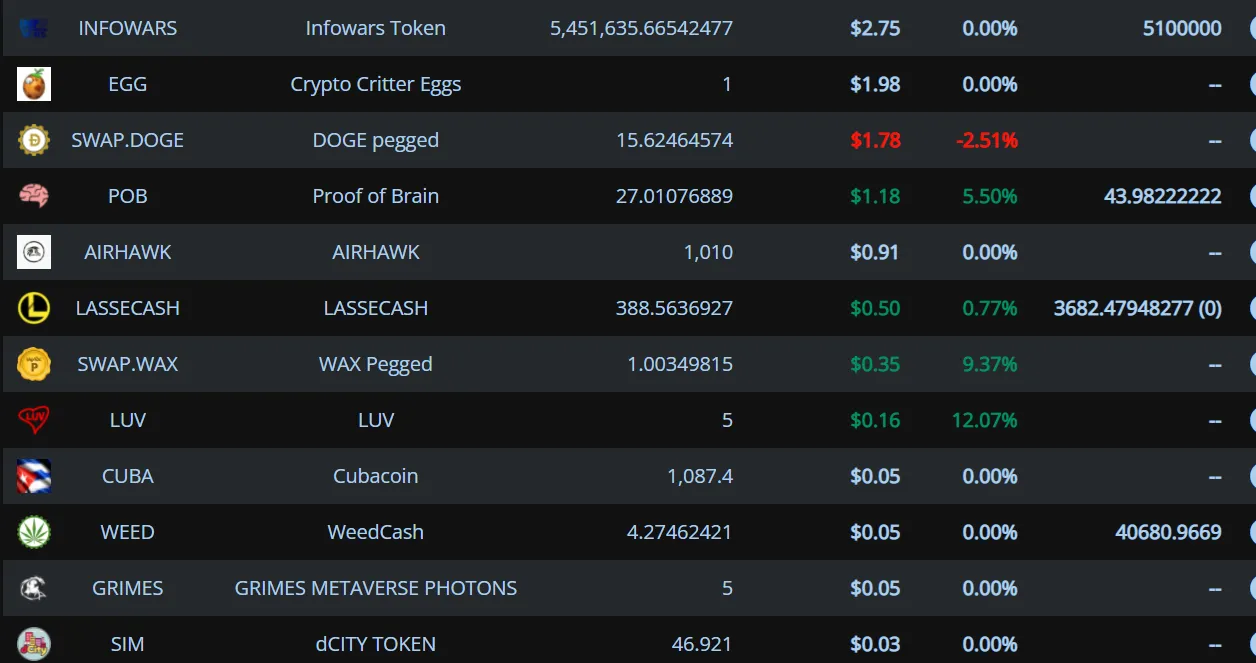
Task: Select the dCity SIM token icon
Action: click(34, 644)
